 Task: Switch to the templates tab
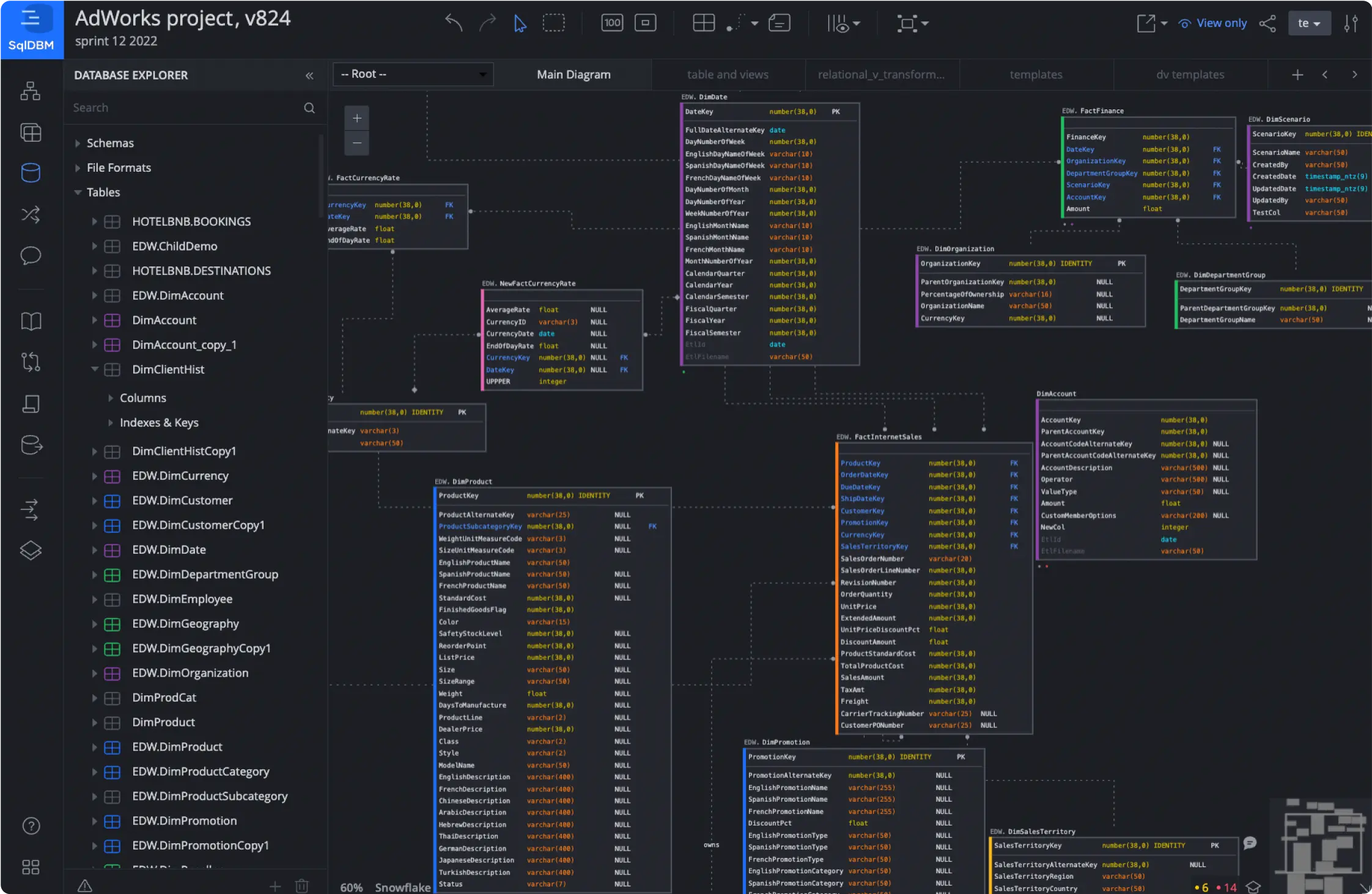click(1036, 74)
